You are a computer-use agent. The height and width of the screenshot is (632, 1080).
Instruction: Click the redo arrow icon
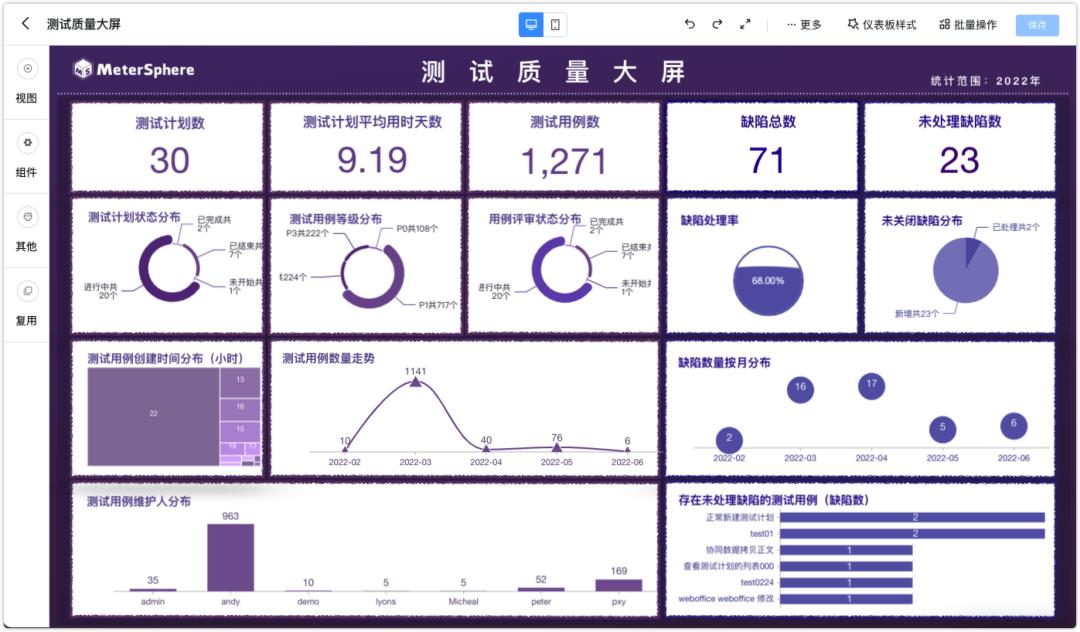pyautogui.click(x=716, y=24)
